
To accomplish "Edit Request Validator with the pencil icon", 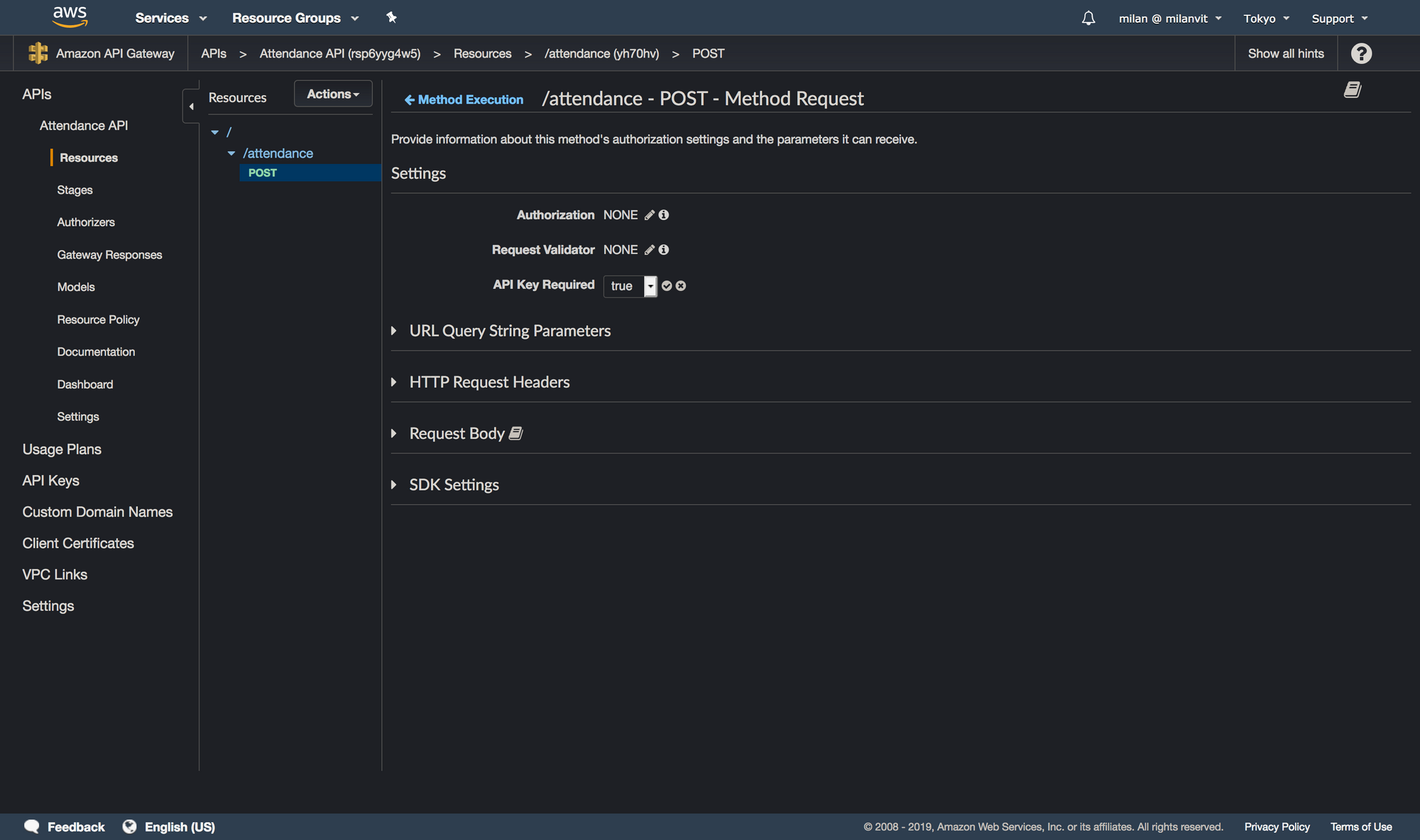I will pos(650,250).
